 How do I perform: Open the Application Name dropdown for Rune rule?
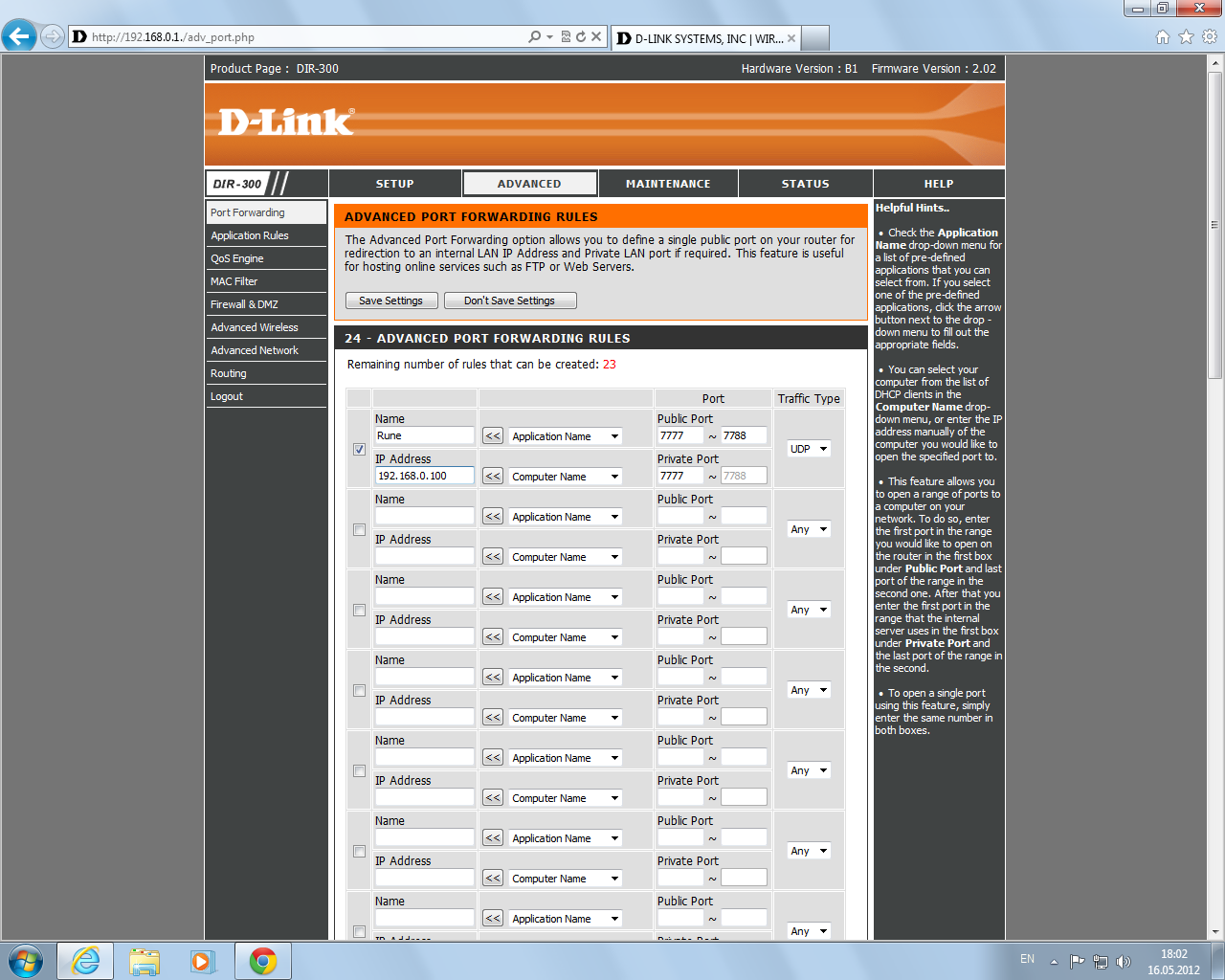tap(565, 435)
